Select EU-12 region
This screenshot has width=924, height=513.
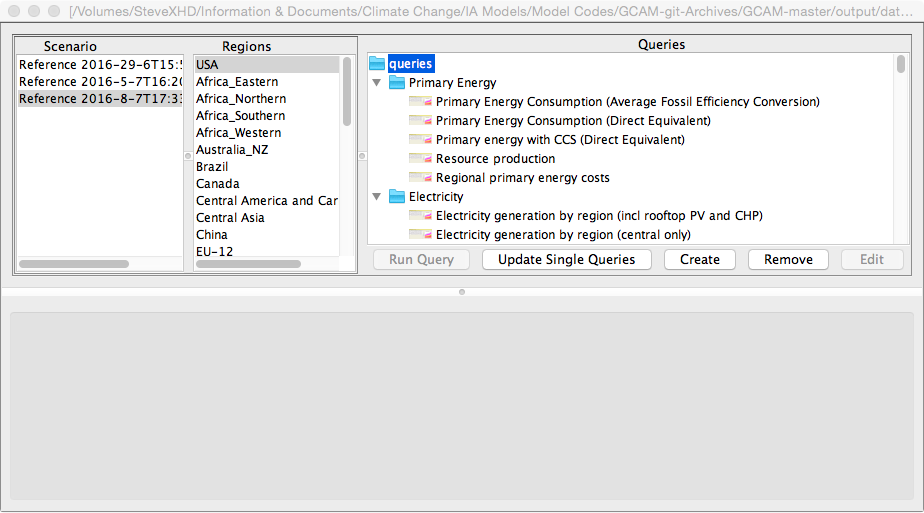coord(267,251)
